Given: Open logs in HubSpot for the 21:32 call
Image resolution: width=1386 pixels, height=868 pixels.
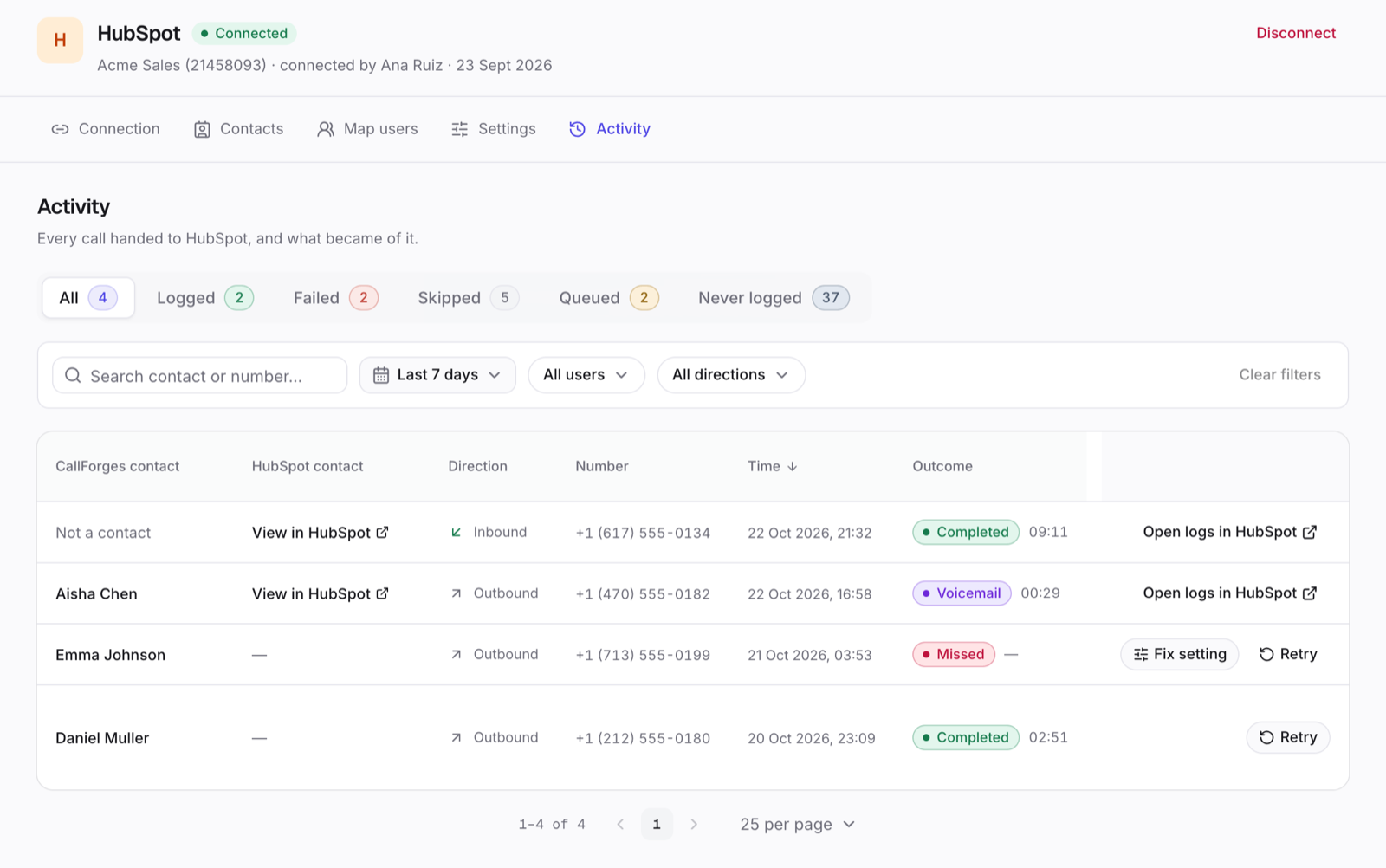Looking at the screenshot, I should 1230,532.
